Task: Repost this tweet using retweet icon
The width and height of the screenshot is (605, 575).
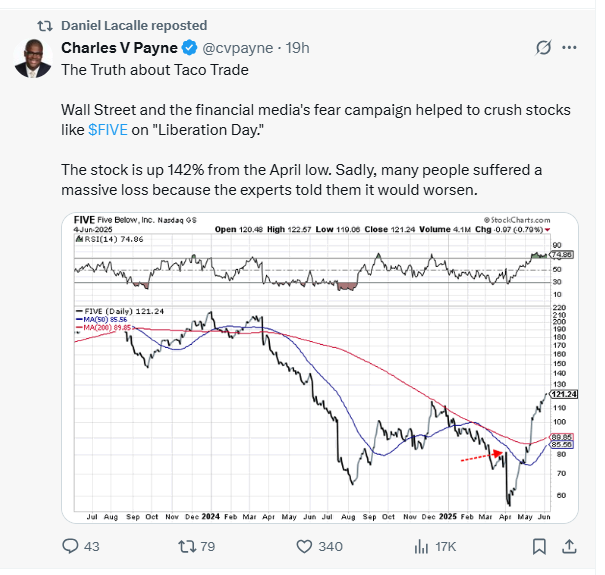Action: pos(187,546)
